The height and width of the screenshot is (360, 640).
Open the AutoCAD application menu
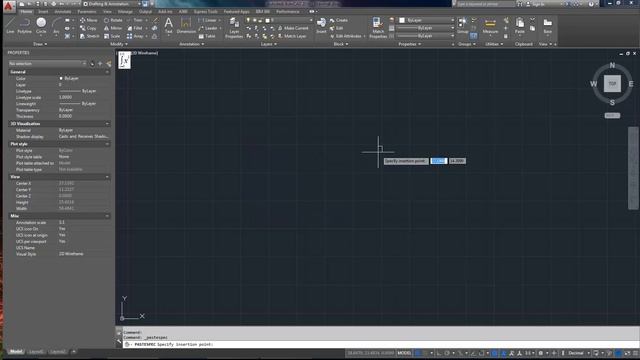coord(9,6)
